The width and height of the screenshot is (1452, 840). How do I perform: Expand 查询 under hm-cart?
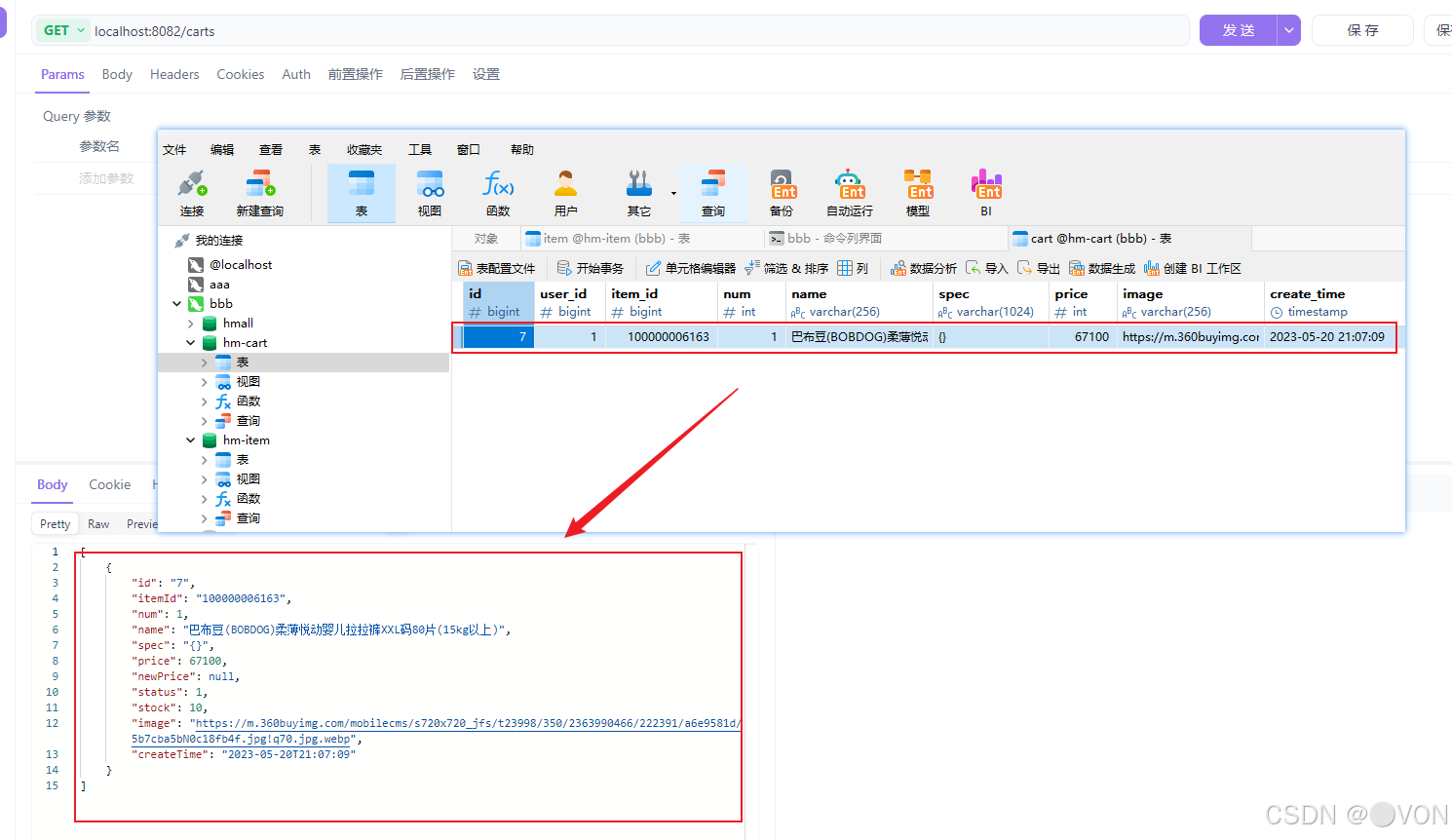(x=204, y=421)
